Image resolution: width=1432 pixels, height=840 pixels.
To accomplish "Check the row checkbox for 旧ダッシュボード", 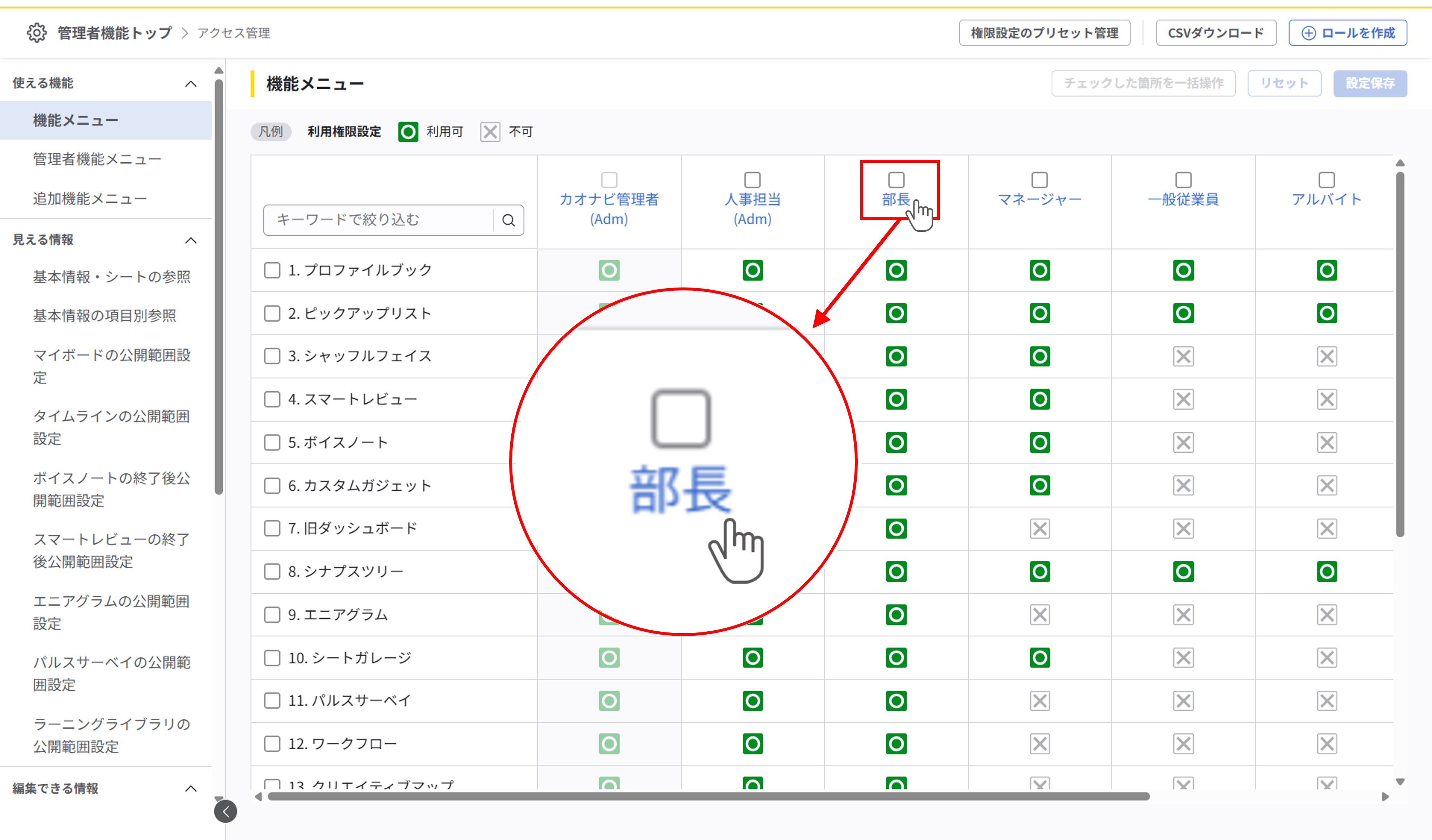I will [272, 529].
